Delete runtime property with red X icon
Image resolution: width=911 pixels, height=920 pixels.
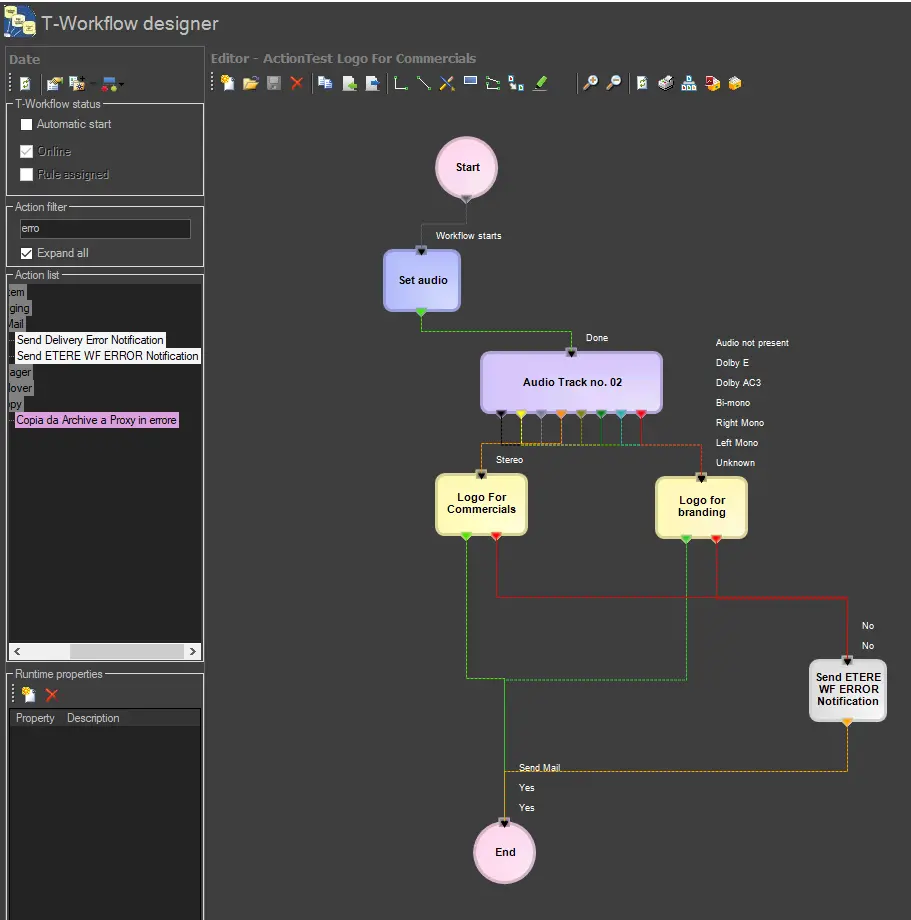point(52,695)
